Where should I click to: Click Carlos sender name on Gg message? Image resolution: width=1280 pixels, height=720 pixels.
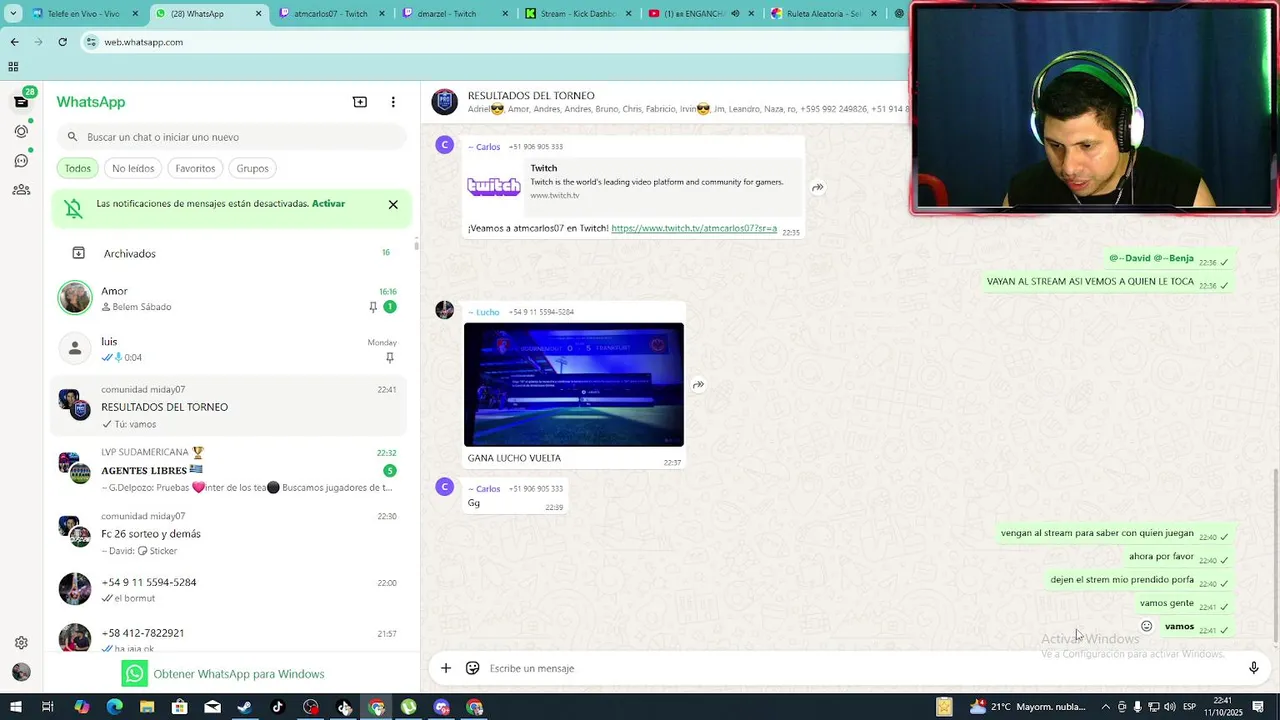485,489
